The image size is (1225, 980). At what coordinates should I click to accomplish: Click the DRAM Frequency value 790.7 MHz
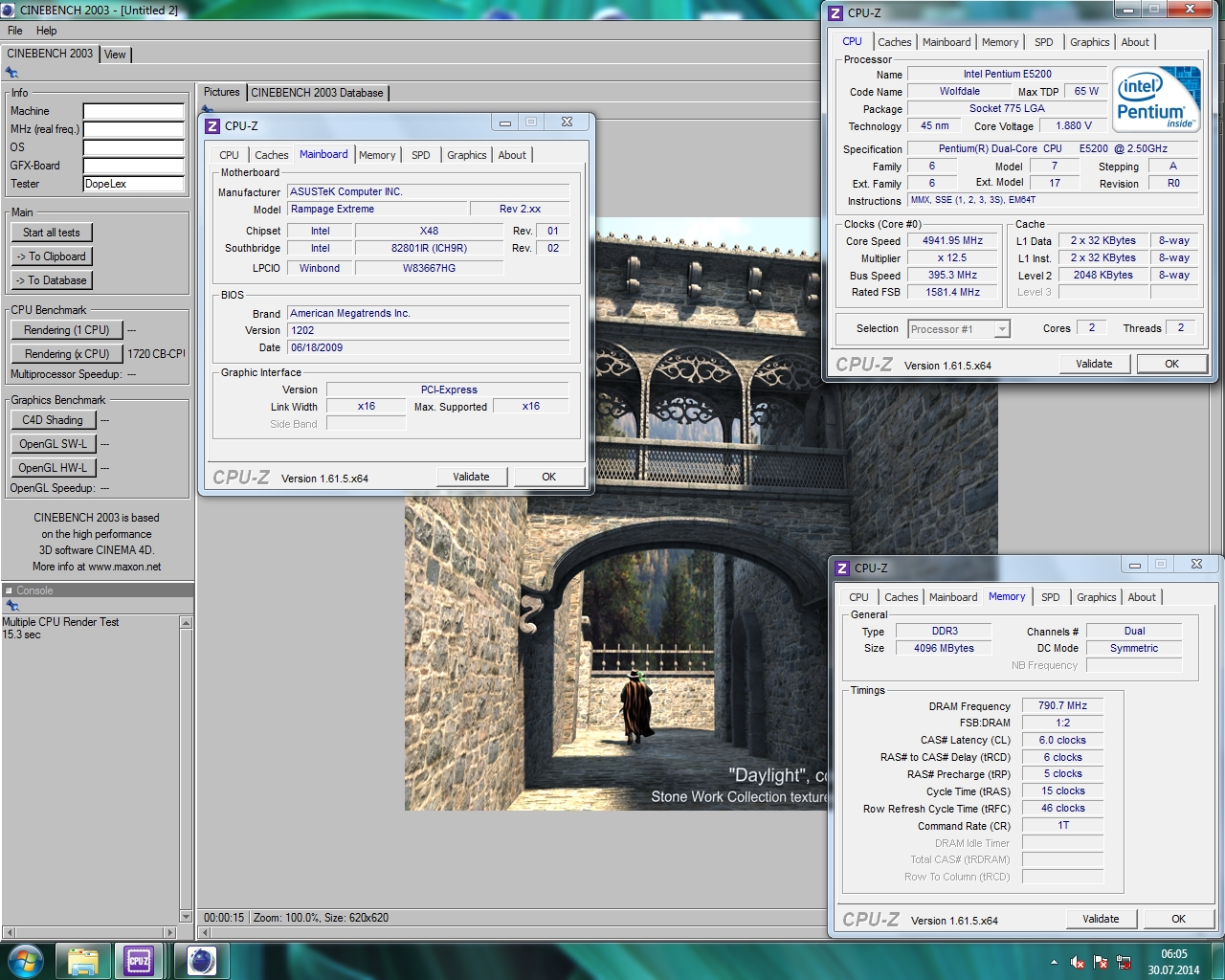1062,705
